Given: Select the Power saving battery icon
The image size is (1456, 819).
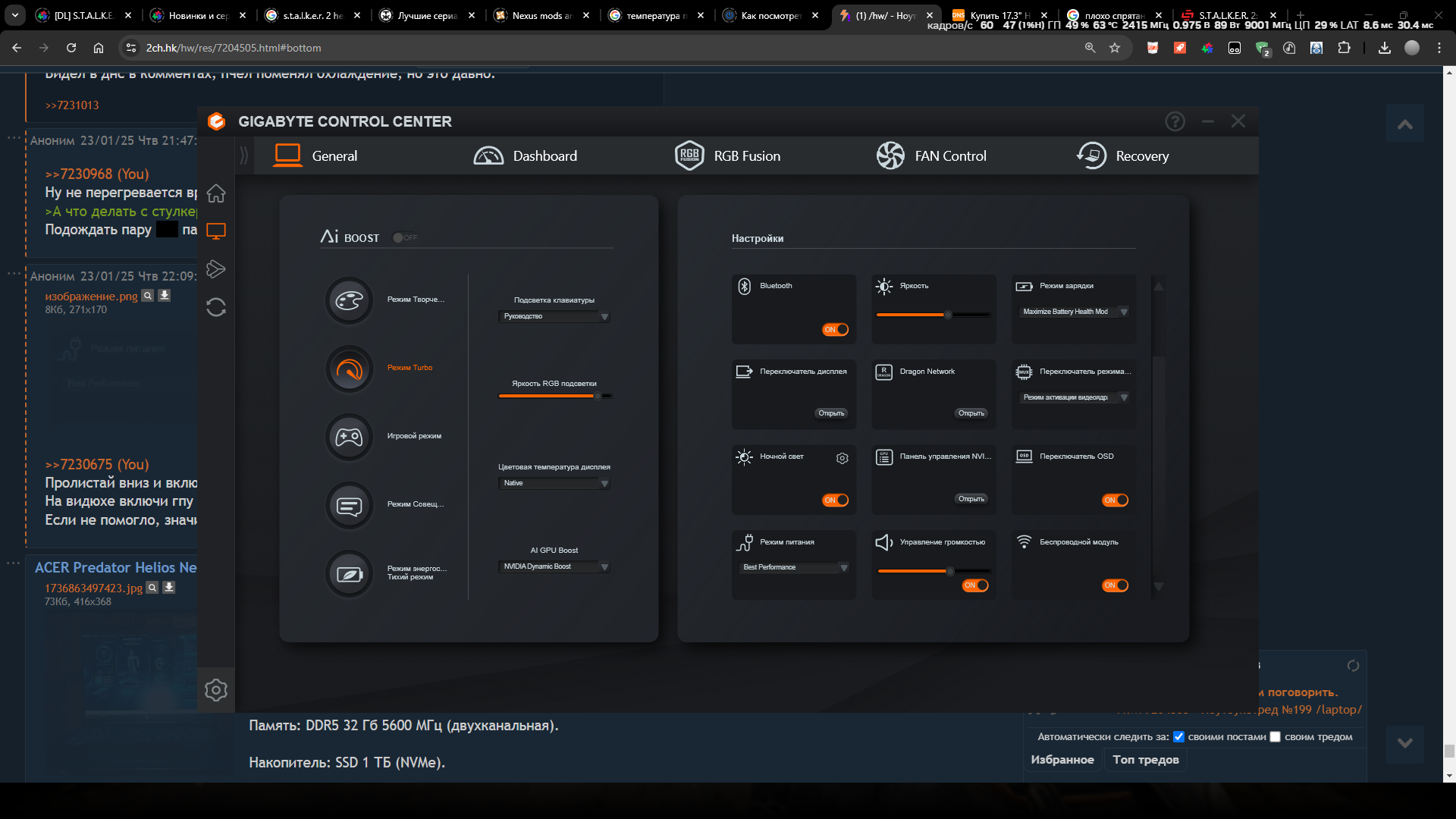Looking at the screenshot, I should click(350, 573).
